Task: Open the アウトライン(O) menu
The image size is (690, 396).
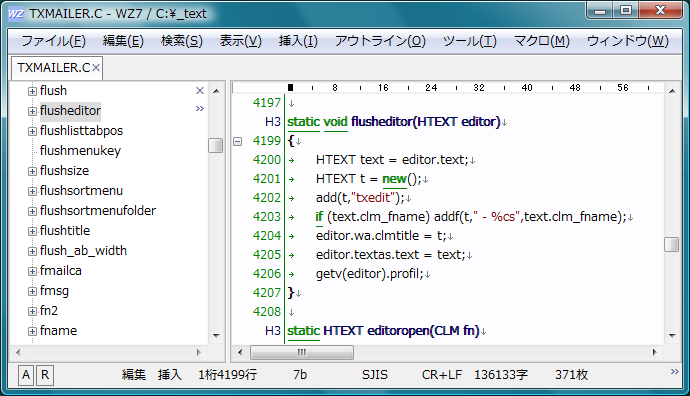Action: coord(380,41)
